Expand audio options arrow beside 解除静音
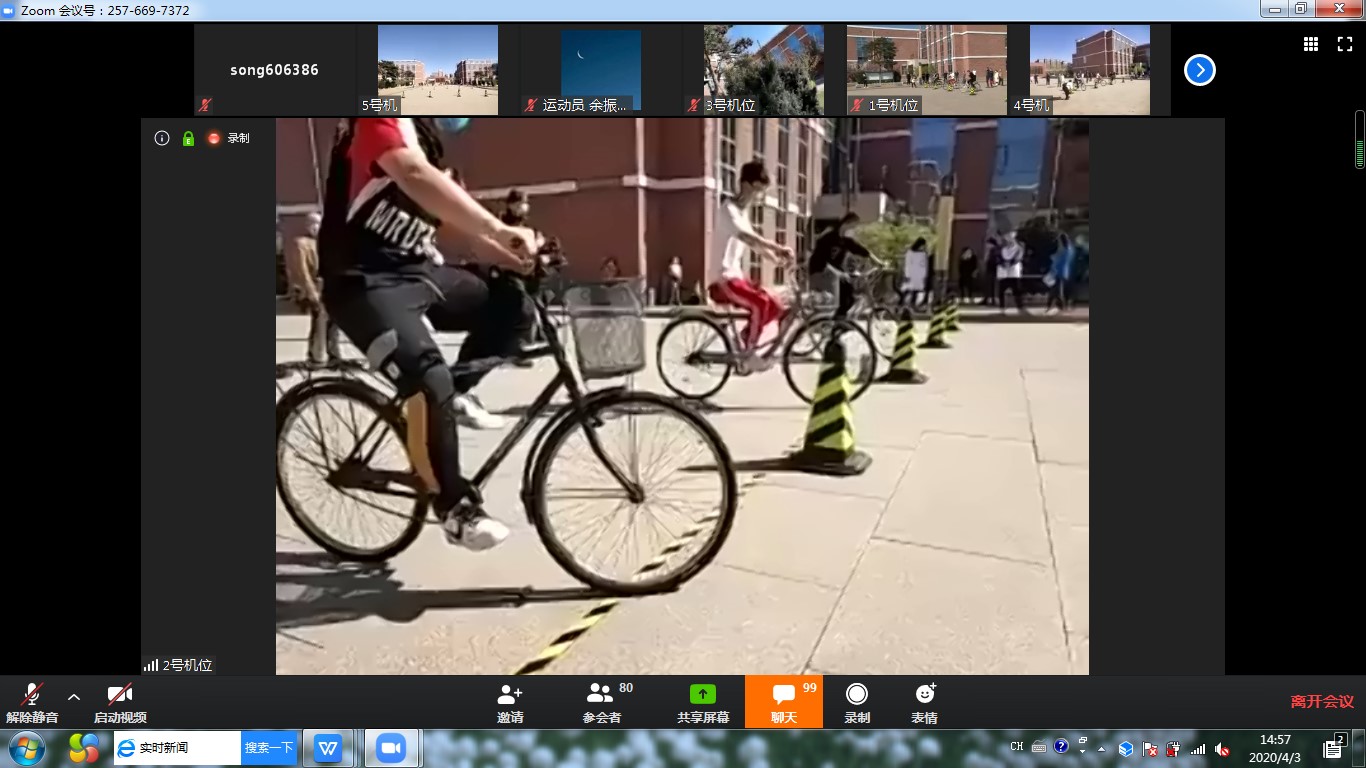Image resolution: width=1366 pixels, height=768 pixels. tap(74, 697)
